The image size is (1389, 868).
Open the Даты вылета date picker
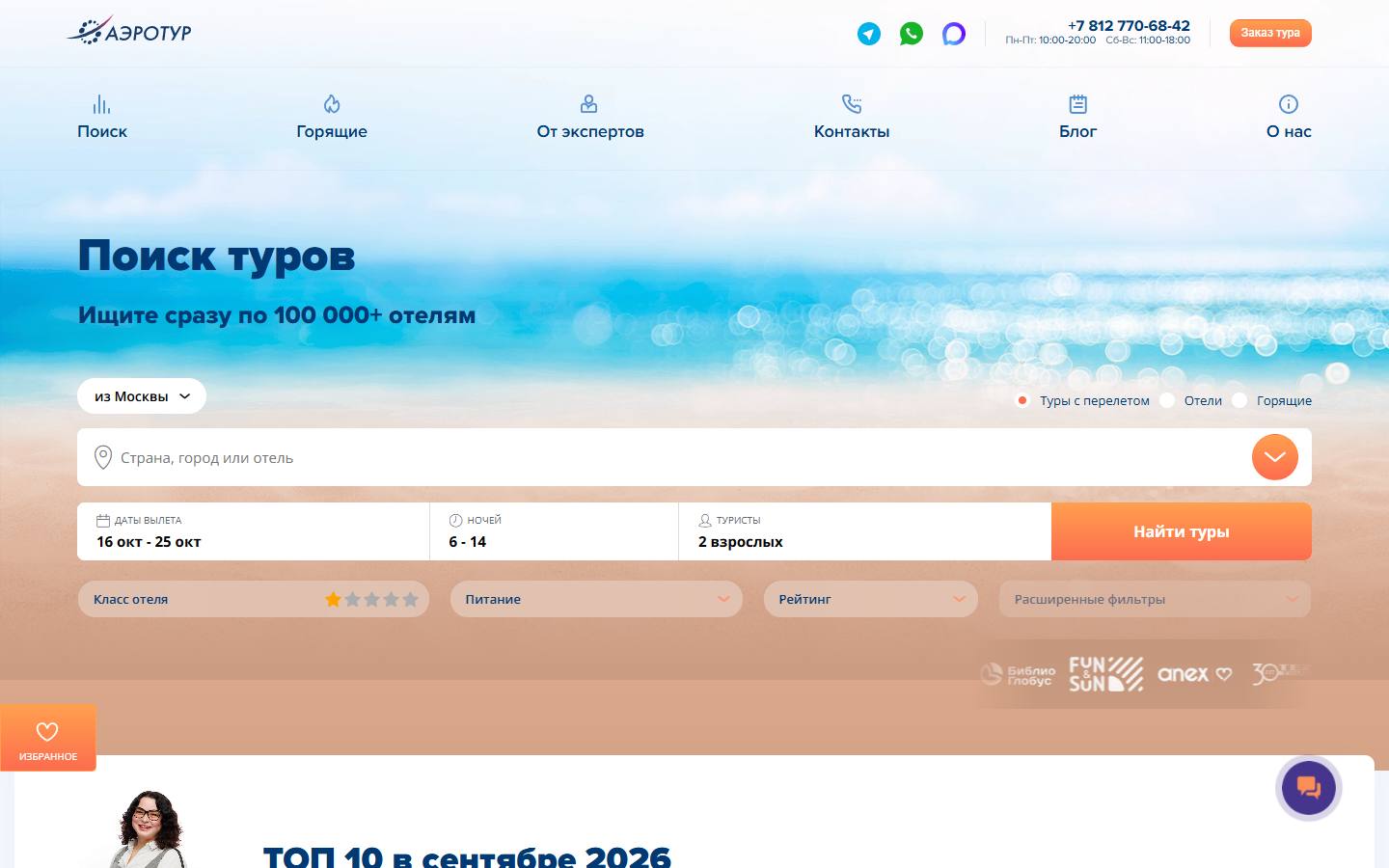pyautogui.click(x=253, y=531)
